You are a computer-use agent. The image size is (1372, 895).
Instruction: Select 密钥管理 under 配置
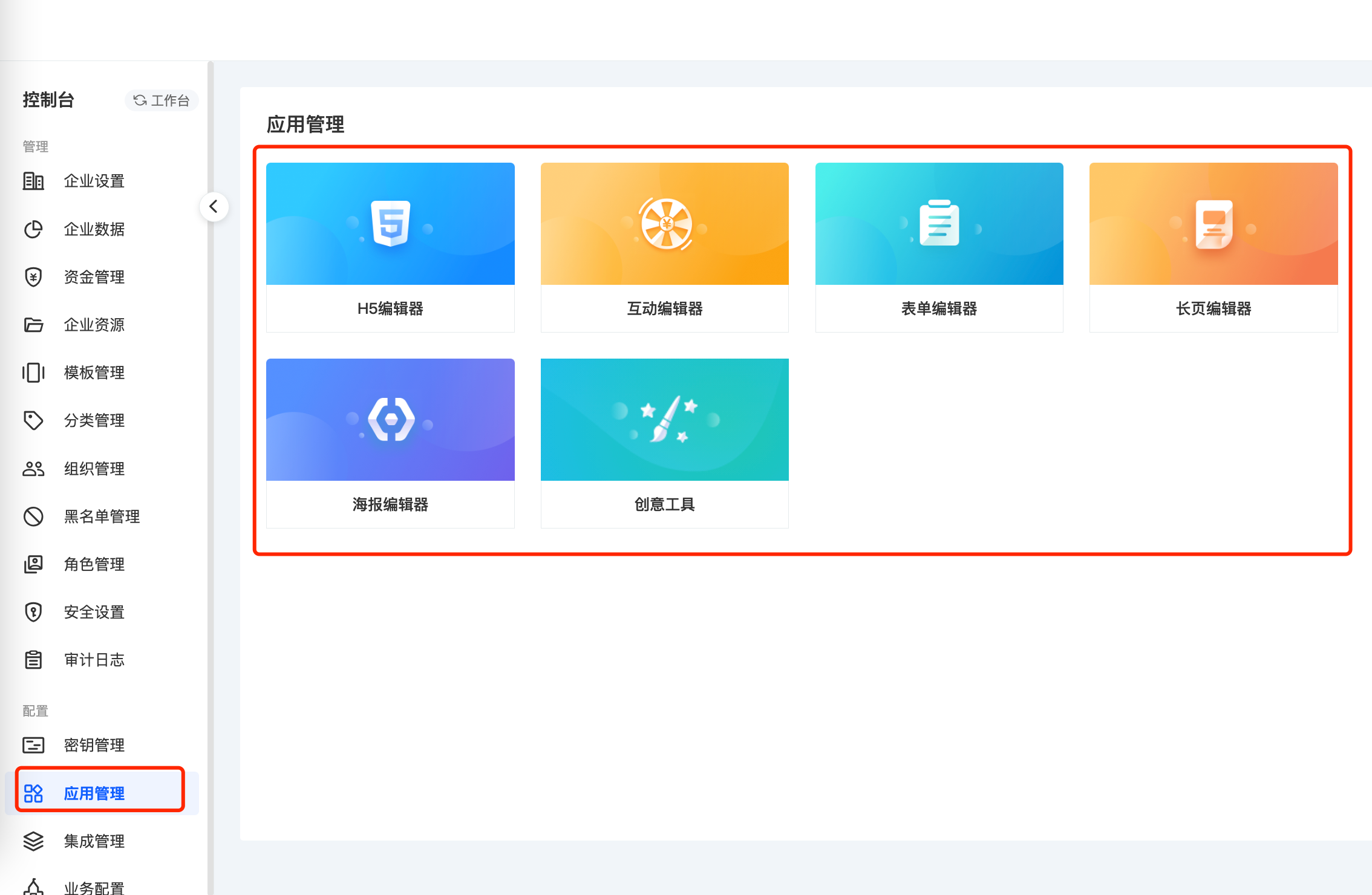point(94,745)
